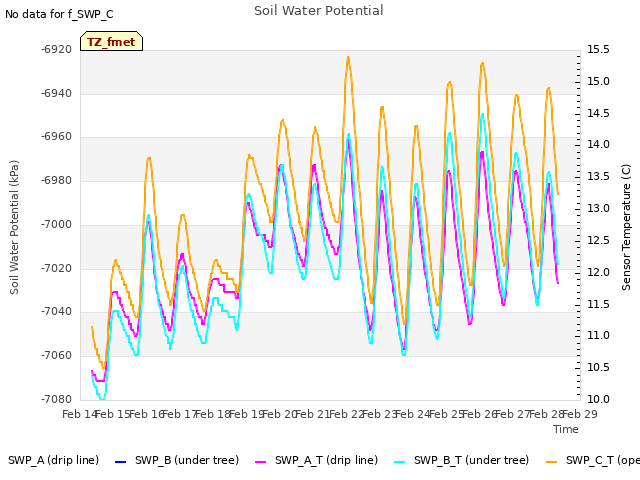
Task: Click the 13.0 temperature axis value
Action: pos(598,208)
